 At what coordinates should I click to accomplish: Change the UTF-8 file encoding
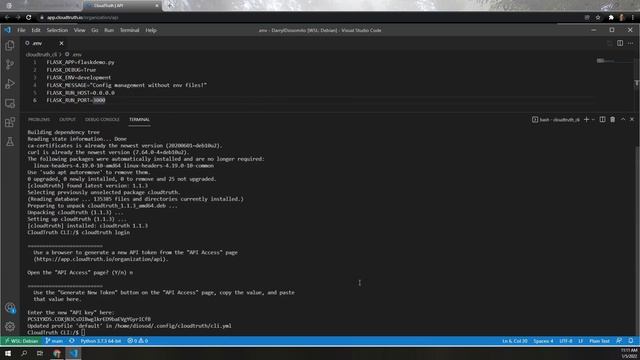pyautogui.click(x=566, y=341)
